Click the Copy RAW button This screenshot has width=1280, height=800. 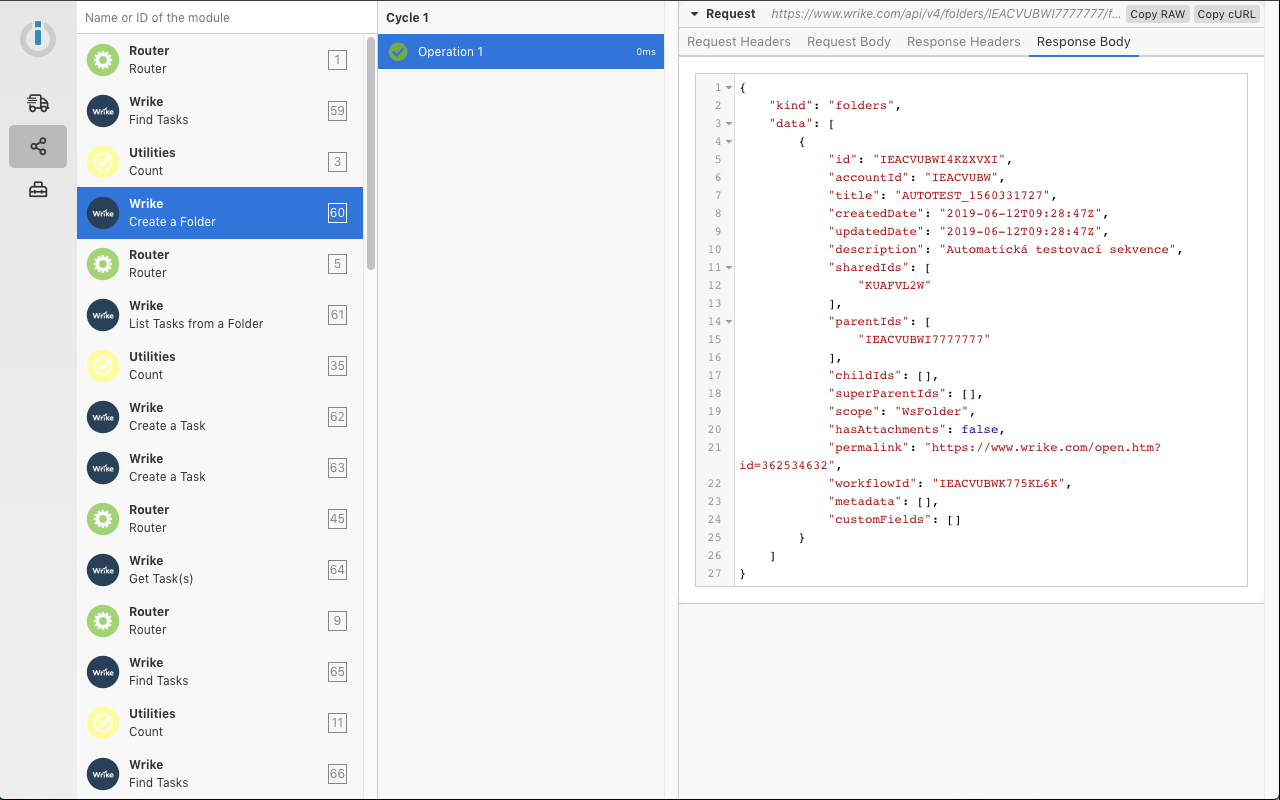[1158, 14]
